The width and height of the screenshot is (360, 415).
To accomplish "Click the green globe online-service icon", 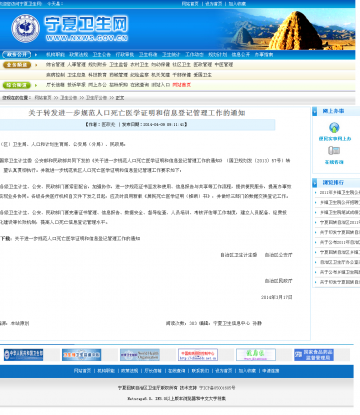I will (x=334, y=127).
